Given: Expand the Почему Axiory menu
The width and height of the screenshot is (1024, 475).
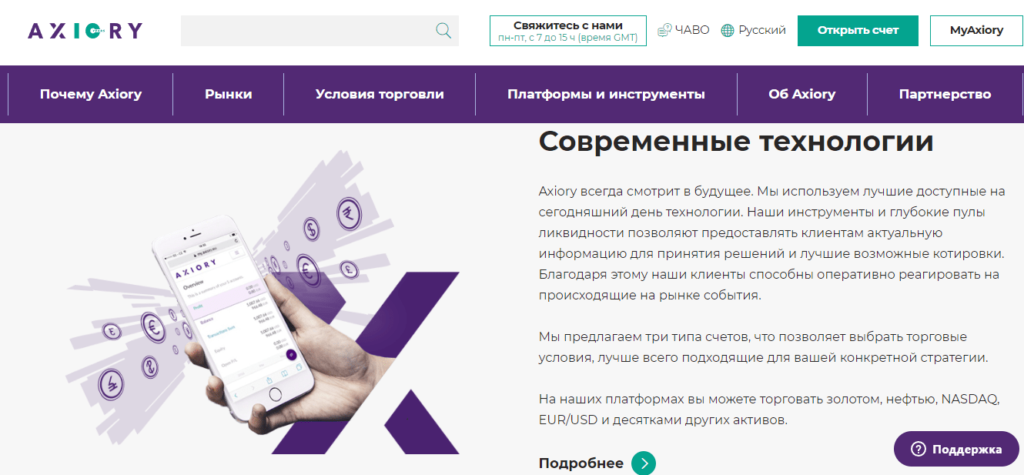Looking at the screenshot, I should tap(91, 94).
